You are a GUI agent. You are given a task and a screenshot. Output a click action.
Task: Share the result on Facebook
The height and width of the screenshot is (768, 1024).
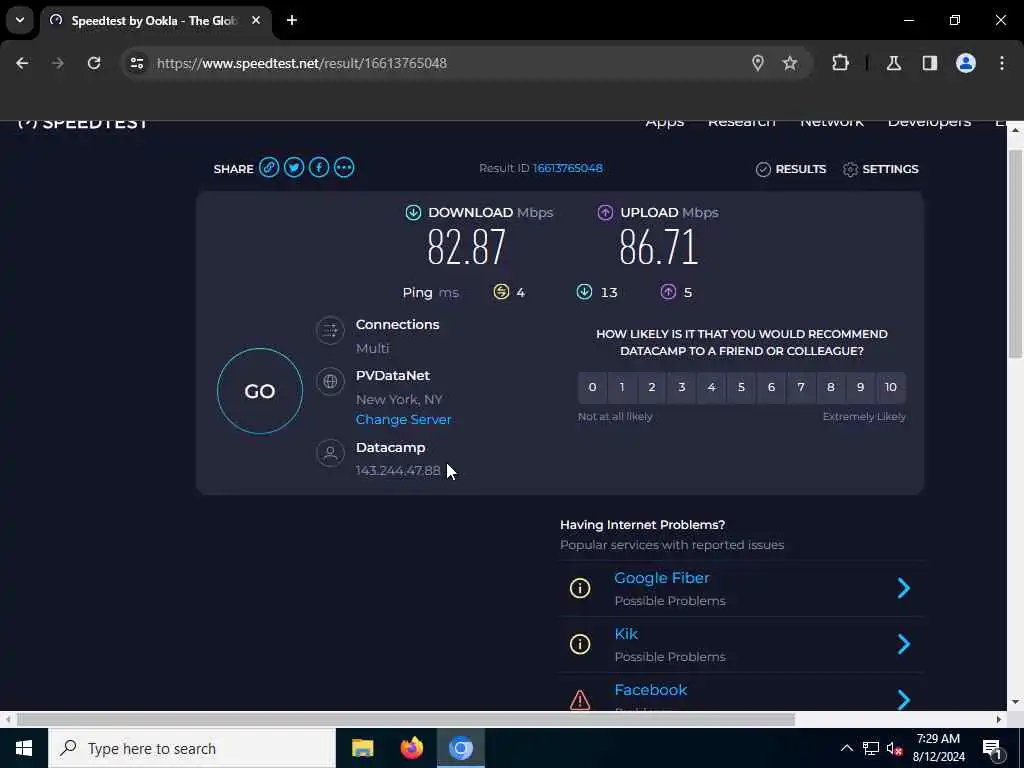319,168
